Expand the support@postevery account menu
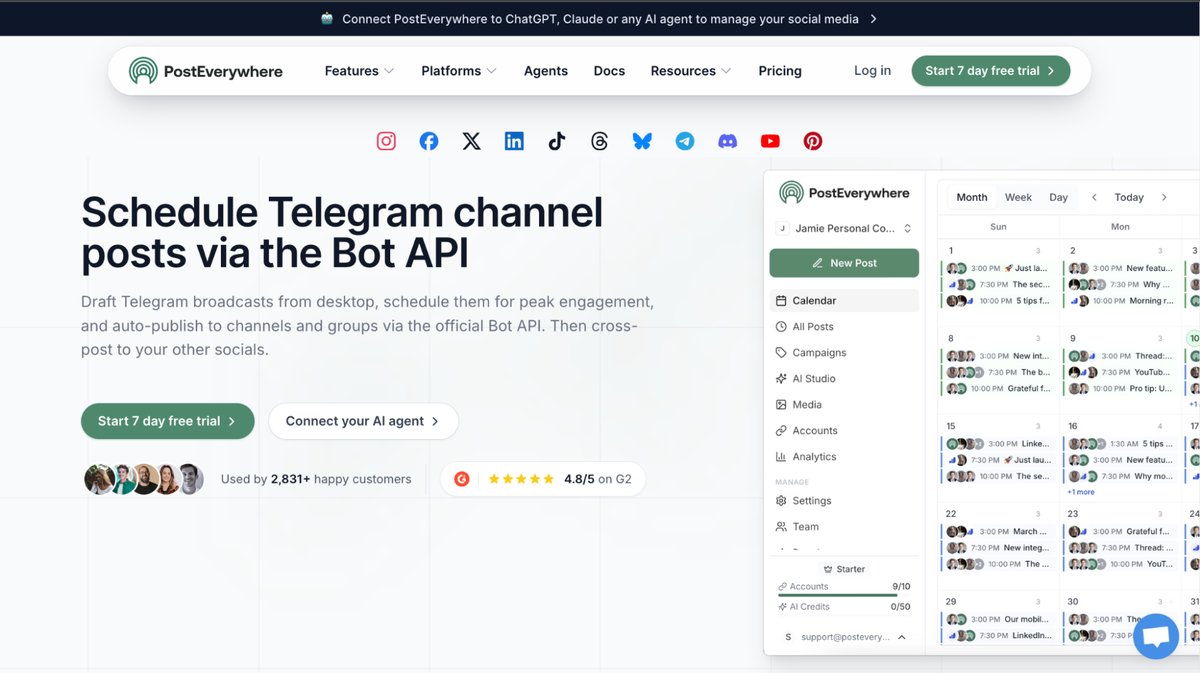This screenshot has height=673, width=1200. click(845, 636)
